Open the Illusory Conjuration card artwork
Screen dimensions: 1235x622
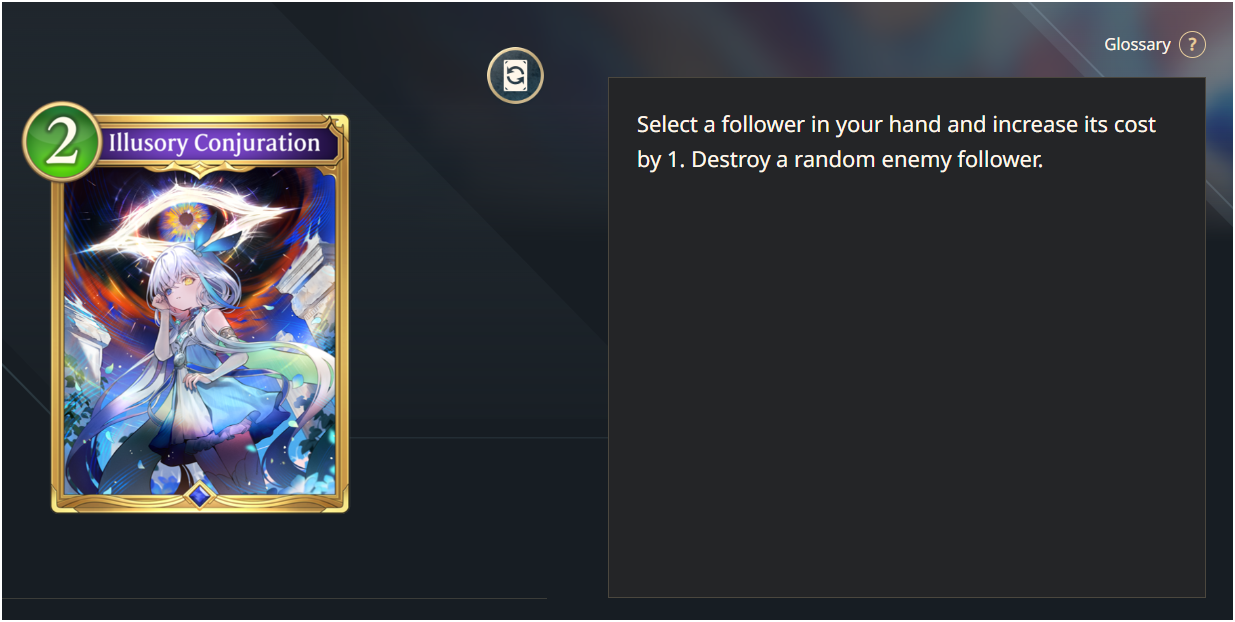200,330
